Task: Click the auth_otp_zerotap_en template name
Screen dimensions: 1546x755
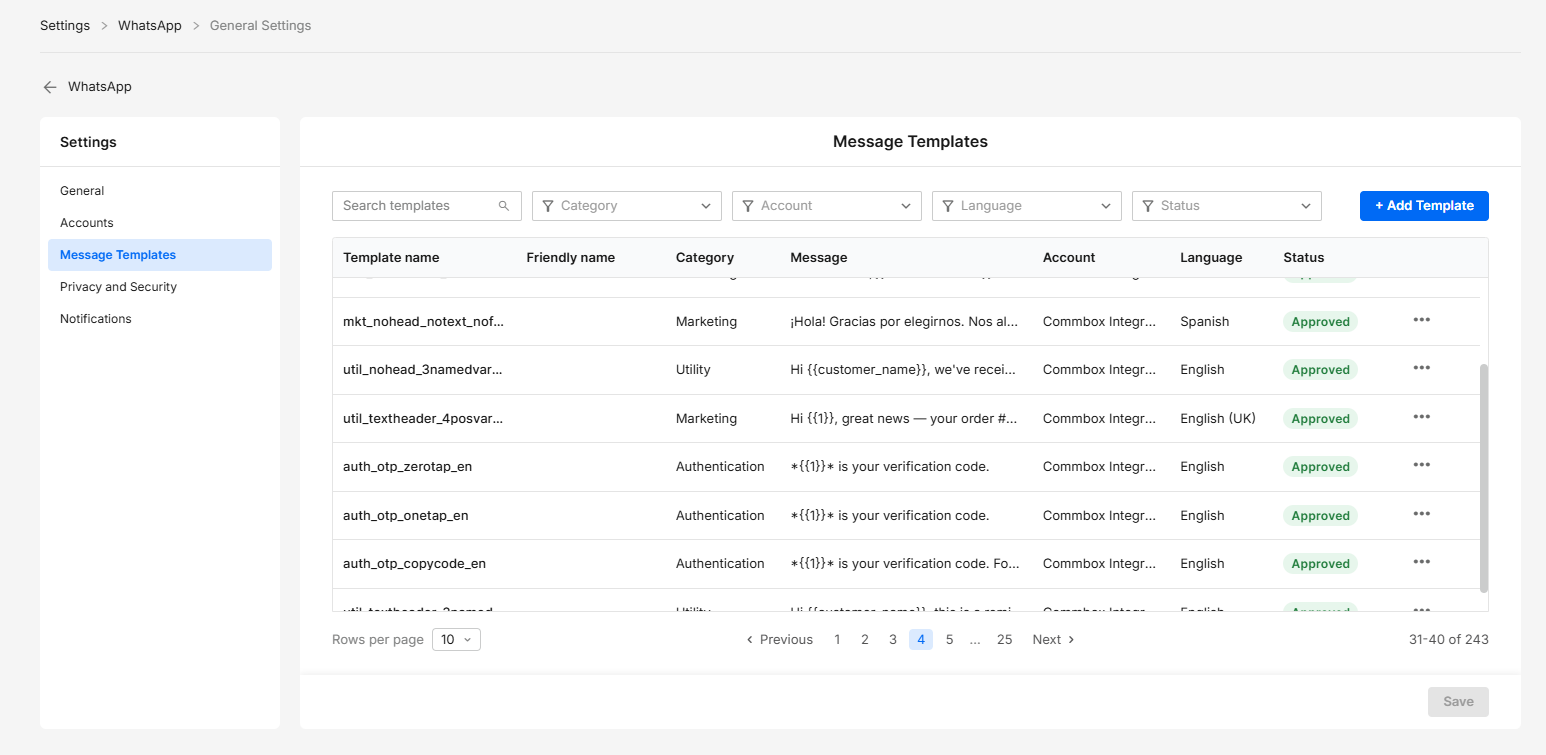Action: click(406, 467)
